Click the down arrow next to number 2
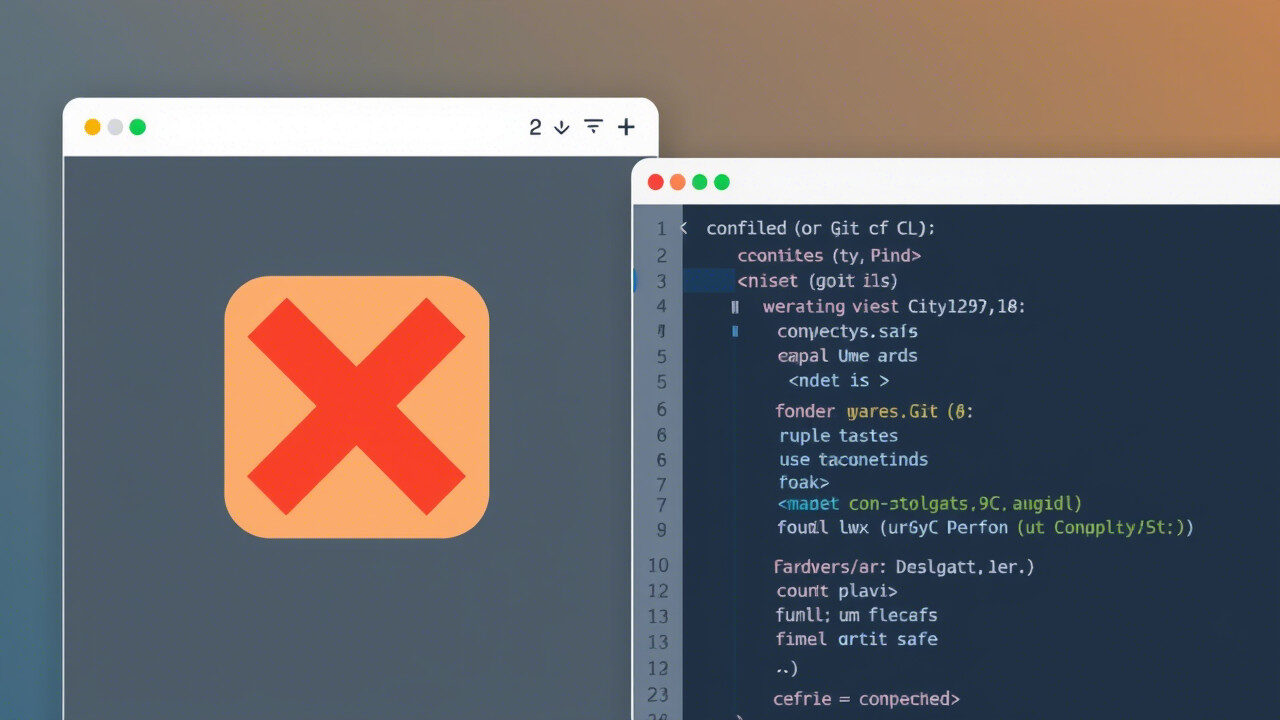This screenshot has width=1280, height=720. [x=561, y=127]
